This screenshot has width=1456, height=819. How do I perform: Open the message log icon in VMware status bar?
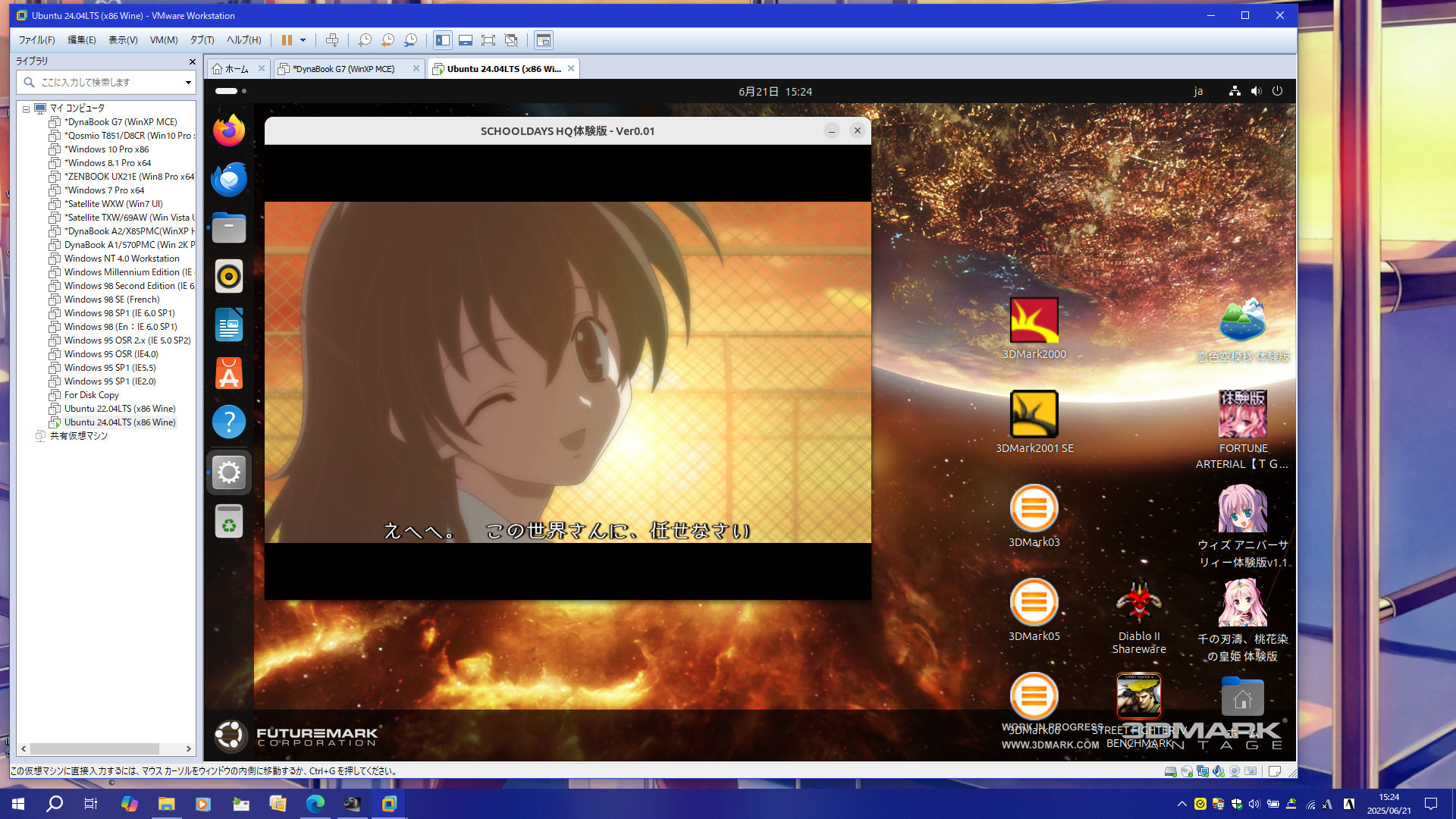(x=1275, y=771)
